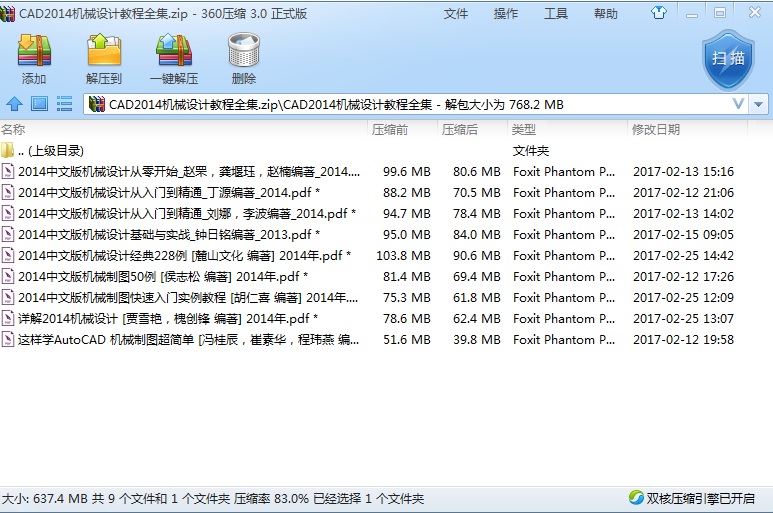Image resolution: width=773 pixels, height=513 pixels.
Task: Click the date 2017-02-25 14:42
Action: 683,255
